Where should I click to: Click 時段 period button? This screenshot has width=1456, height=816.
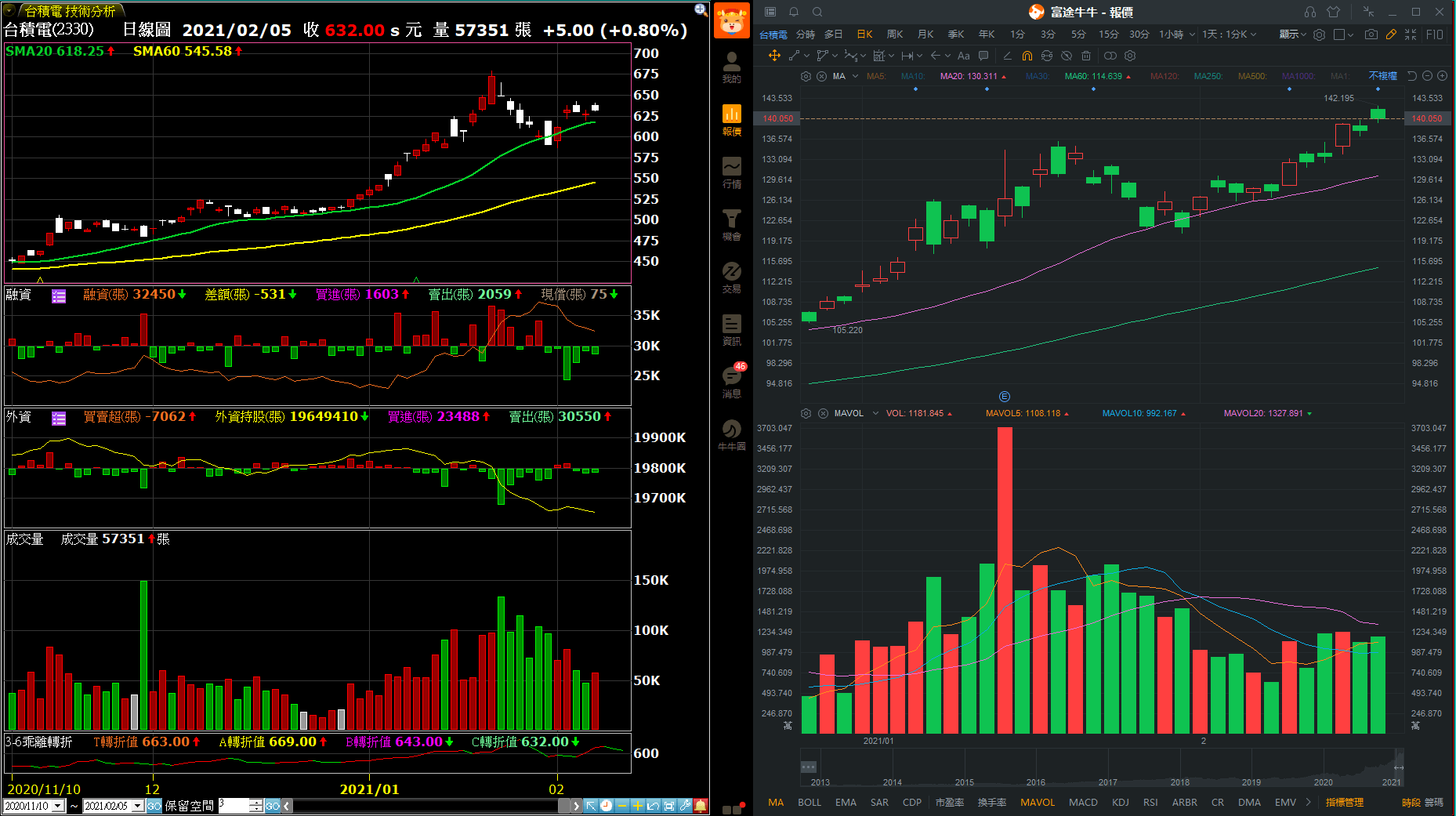tap(1411, 802)
